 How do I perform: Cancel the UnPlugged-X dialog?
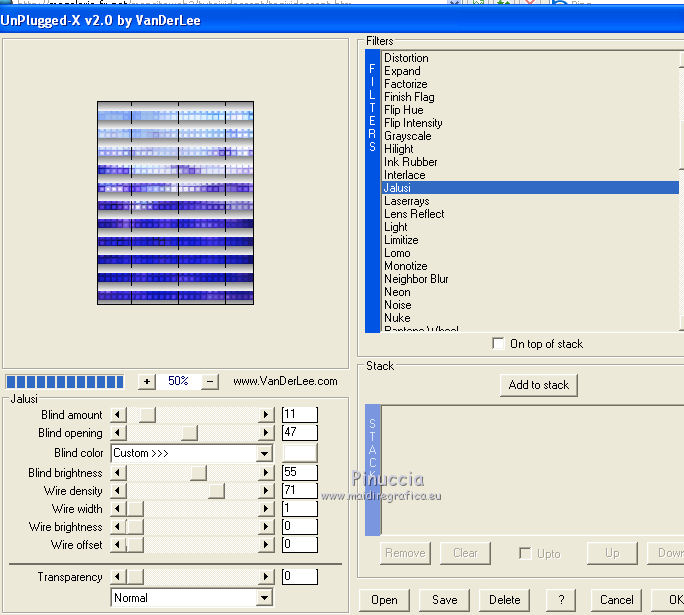616,600
